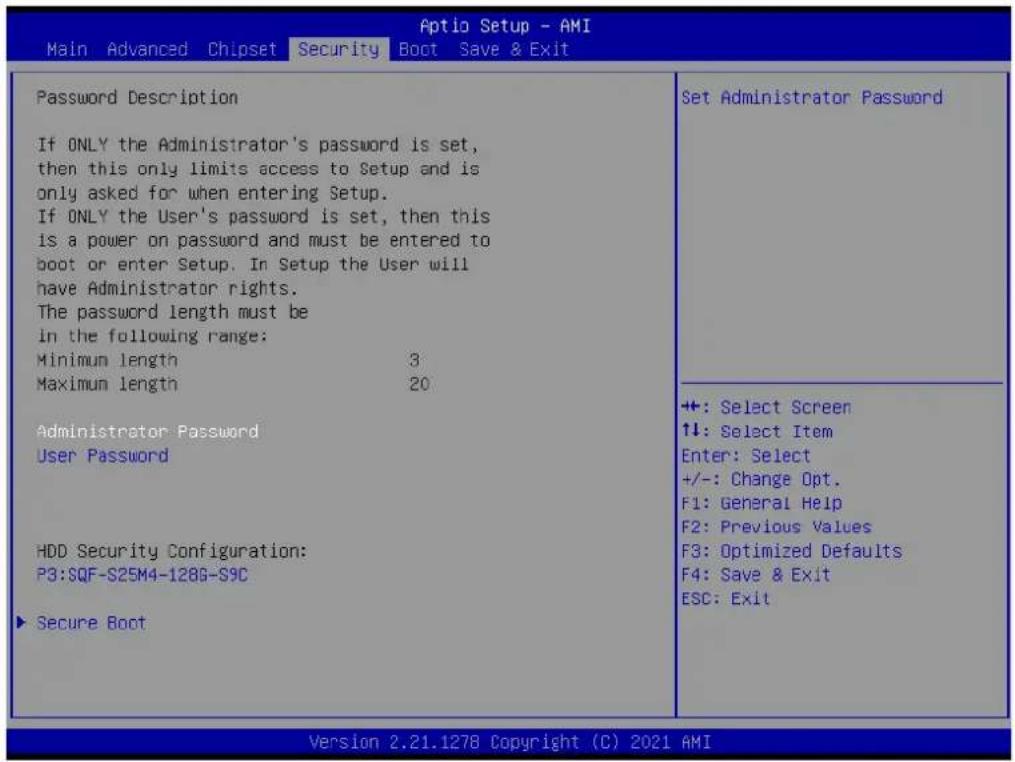Image resolution: width=1015 pixels, height=762 pixels.
Task: Click the left-right arrows icon for Select Screen
Action: coord(692,407)
